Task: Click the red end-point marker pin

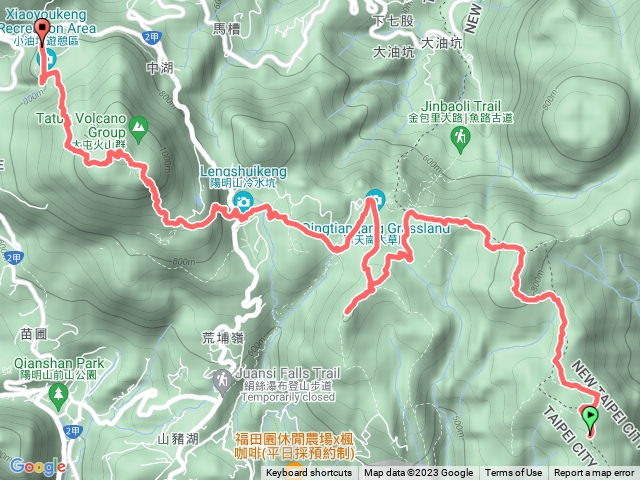Action: pyautogui.click(x=42, y=29)
